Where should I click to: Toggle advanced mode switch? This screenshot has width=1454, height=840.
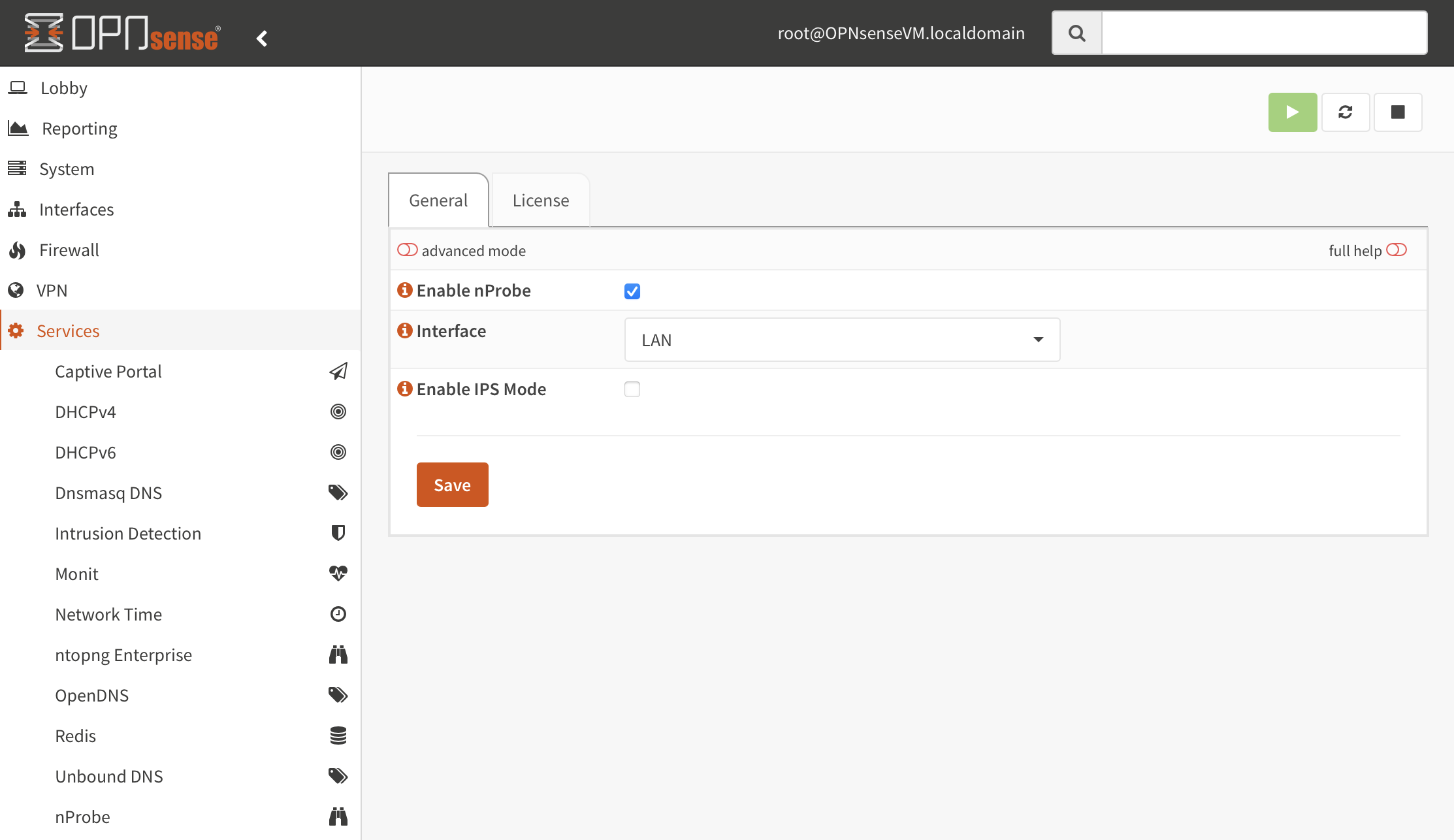[408, 250]
